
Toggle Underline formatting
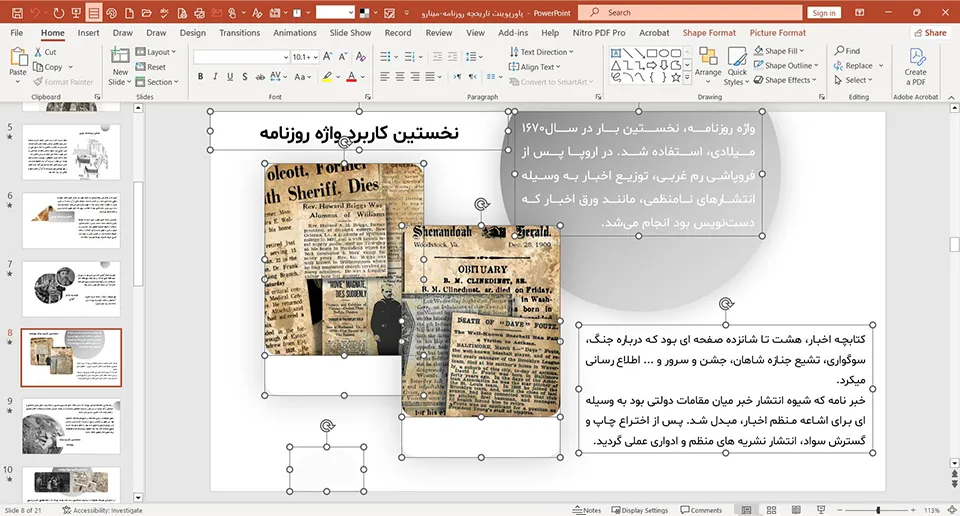pos(230,77)
